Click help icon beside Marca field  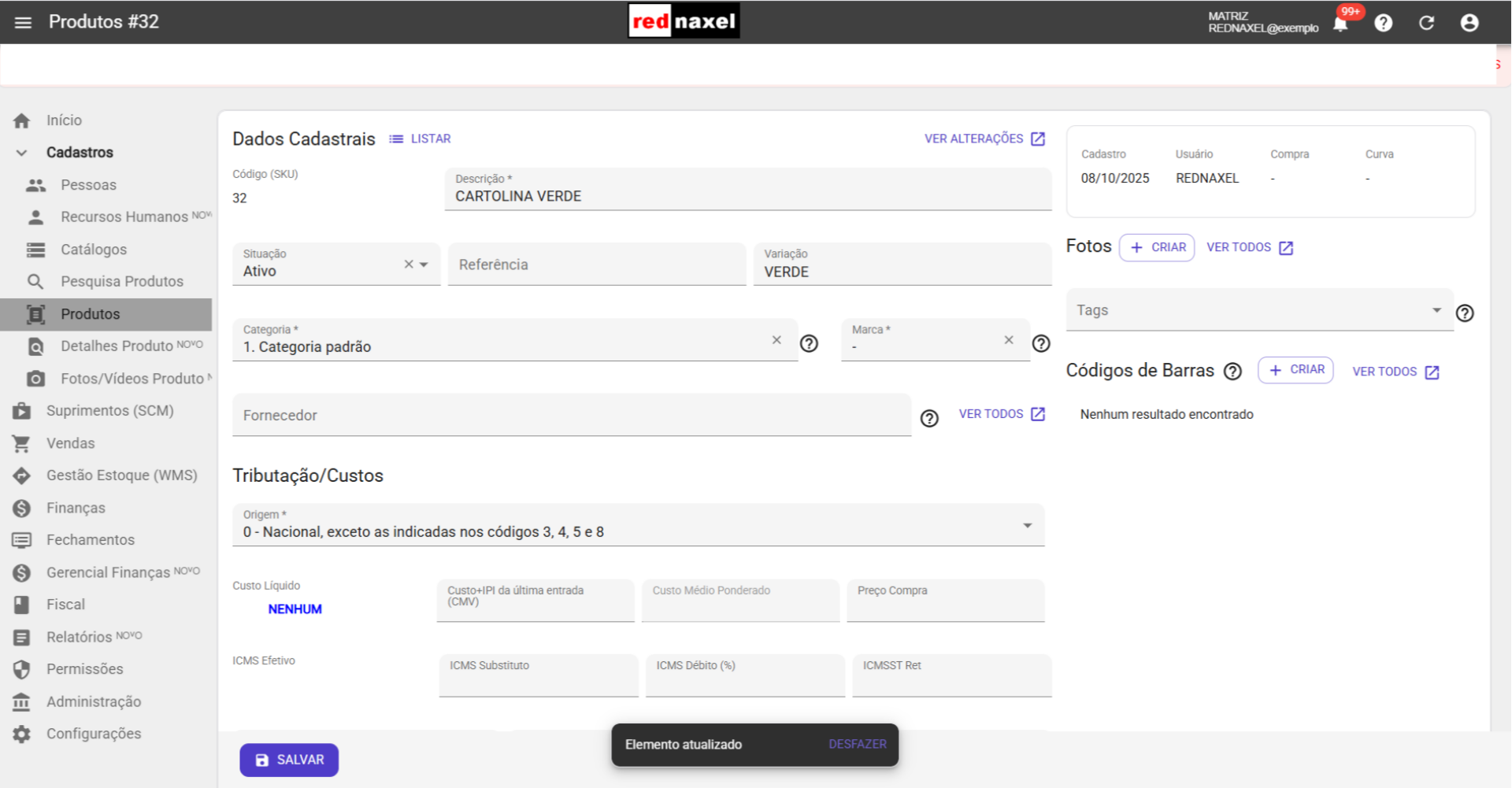coord(1041,343)
